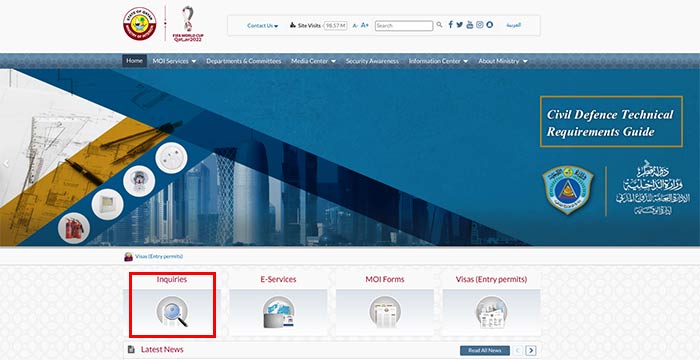
Task: Open the Visas (Entry permits) ticker link
Action: [x=159, y=256]
